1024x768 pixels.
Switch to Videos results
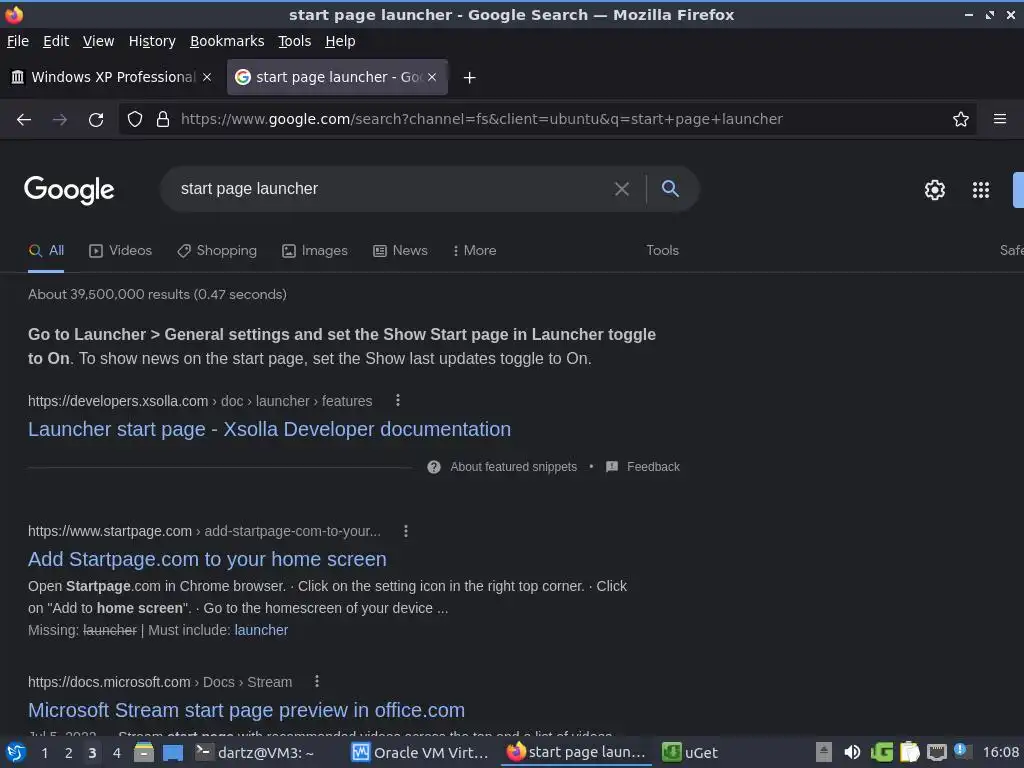[x=121, y=251]
